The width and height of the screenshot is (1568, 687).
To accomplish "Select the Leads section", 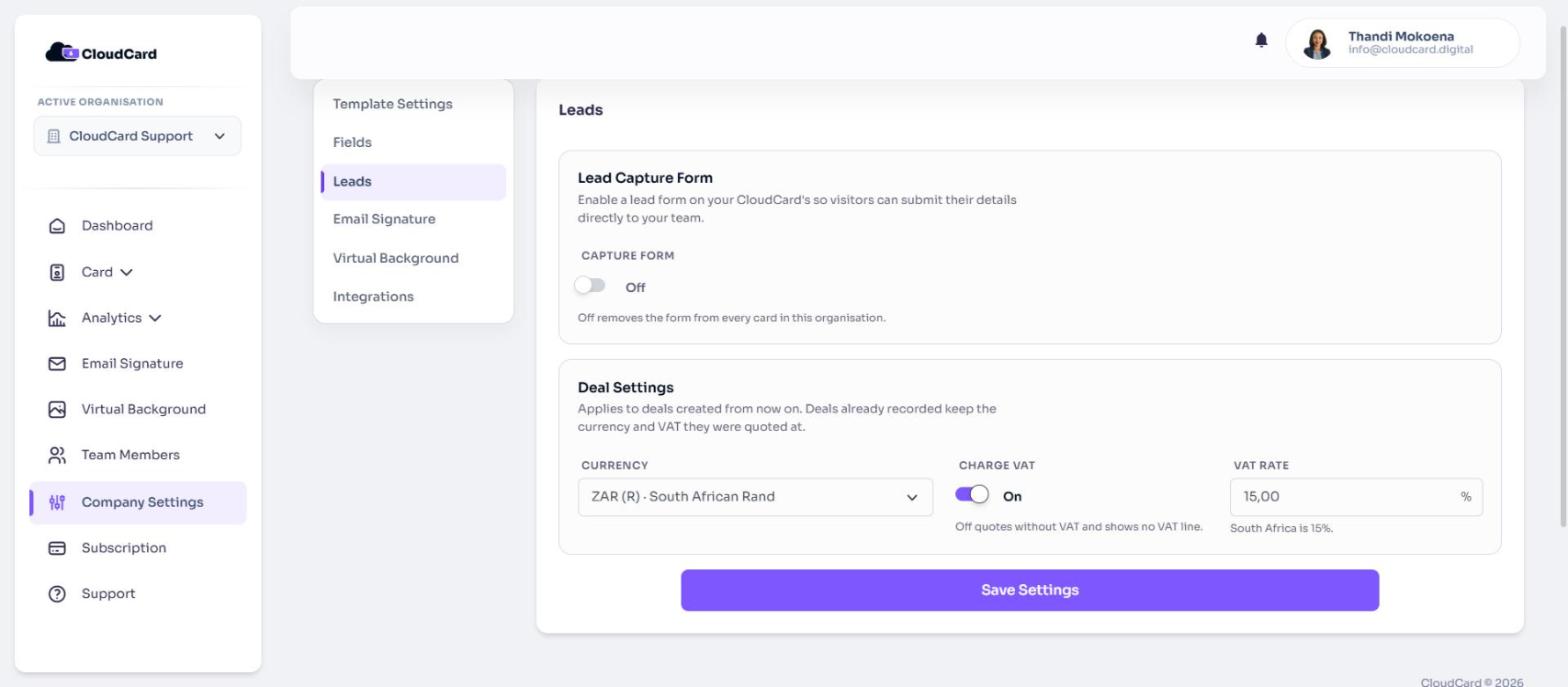I will click(x=413, y=181).
